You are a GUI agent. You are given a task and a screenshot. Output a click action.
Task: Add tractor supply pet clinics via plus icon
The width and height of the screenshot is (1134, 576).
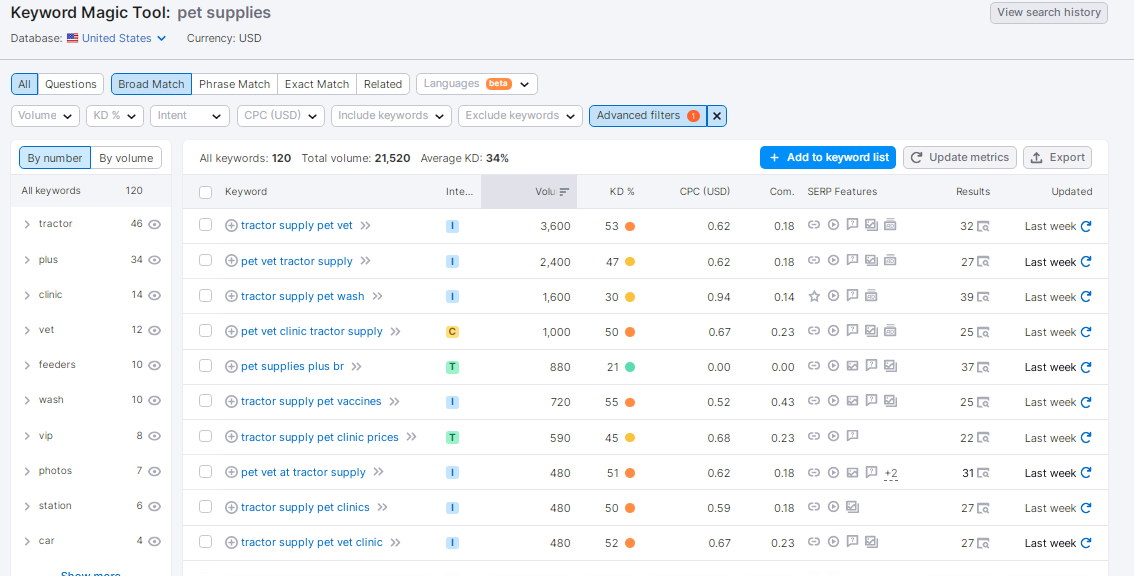pos(231,508)
